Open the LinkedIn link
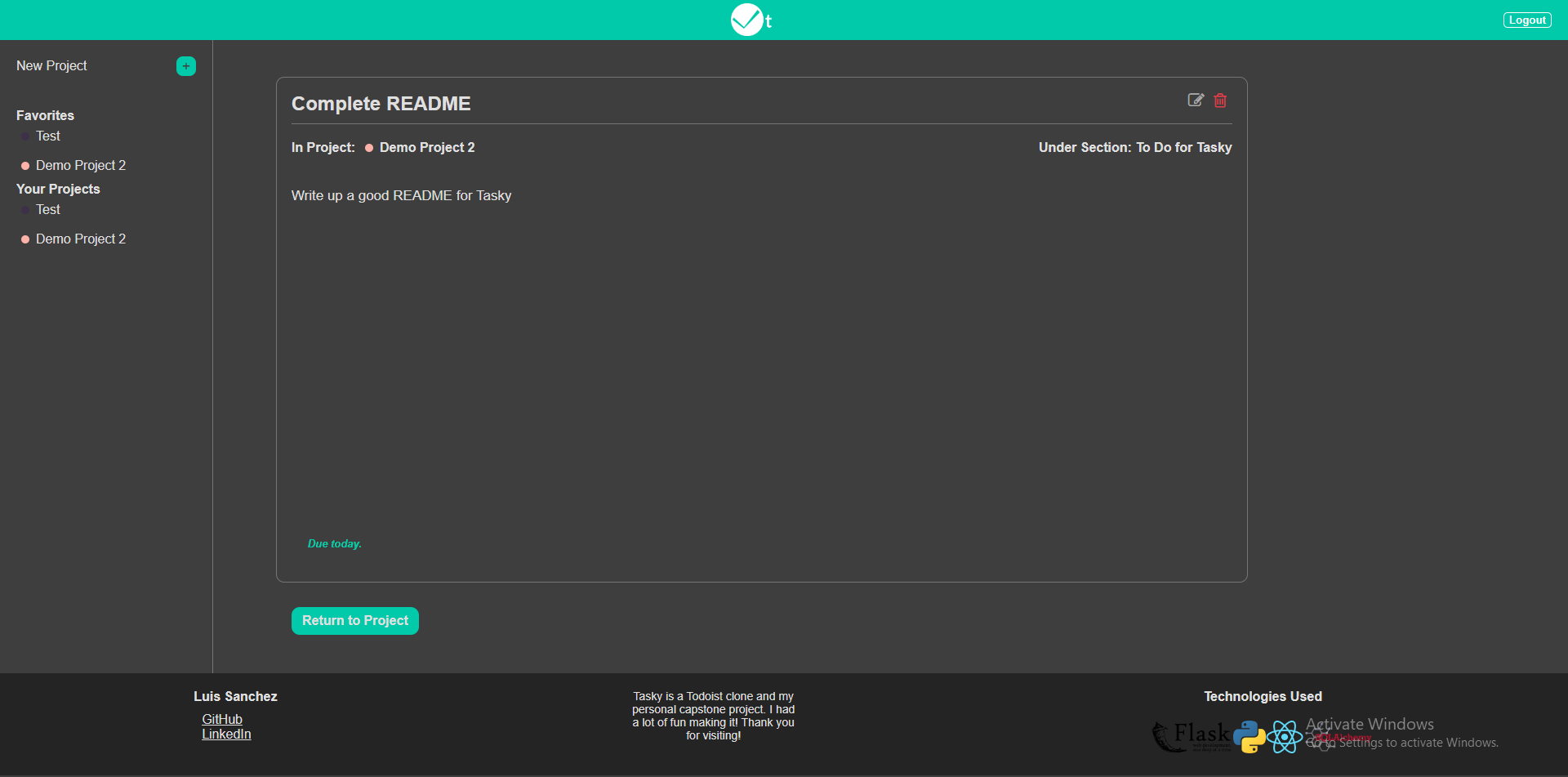Viewport: 1568px width, 777px height. (x=226, y=733)
